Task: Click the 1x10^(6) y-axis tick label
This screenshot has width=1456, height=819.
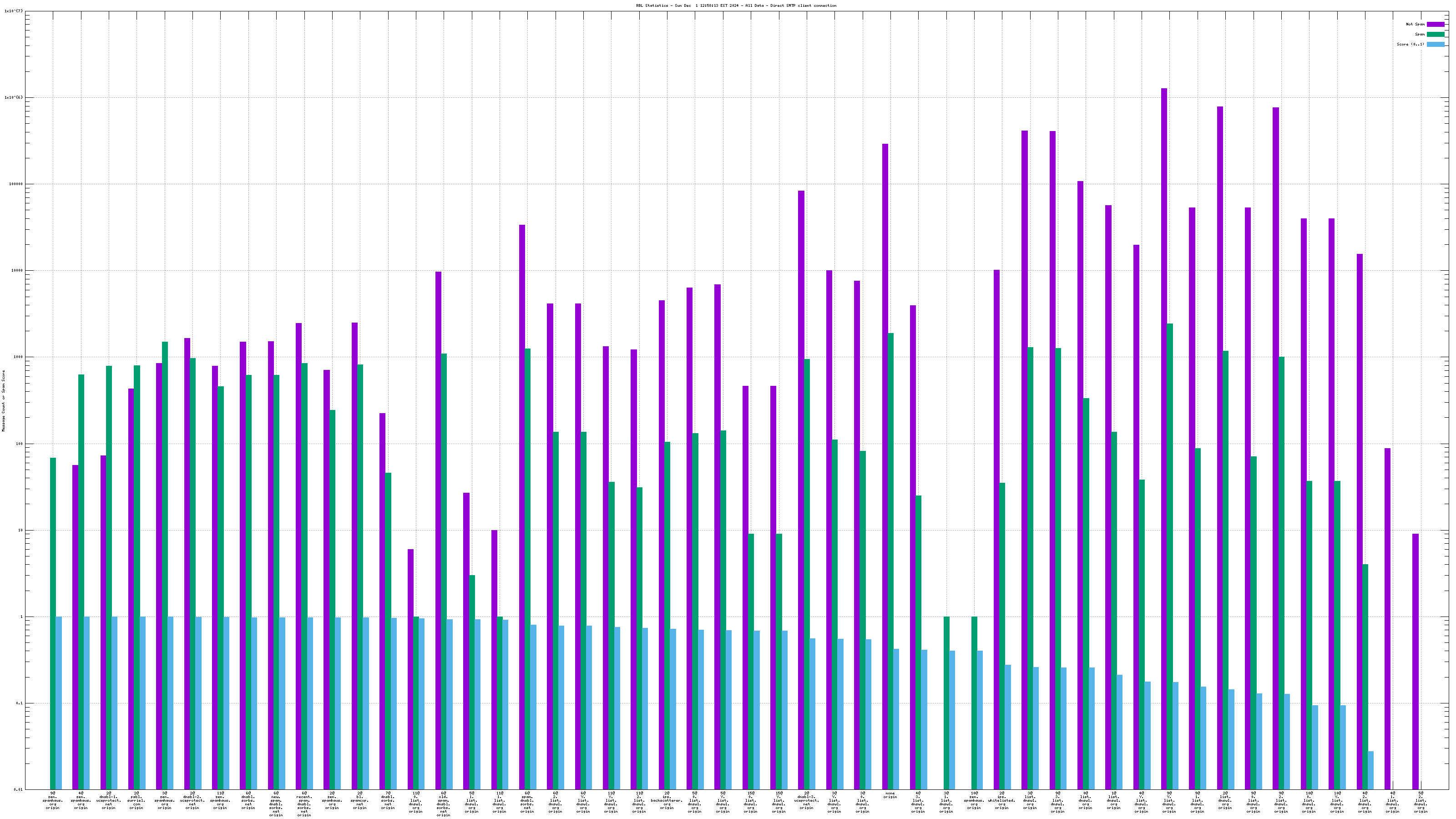Action: point(14,97)
